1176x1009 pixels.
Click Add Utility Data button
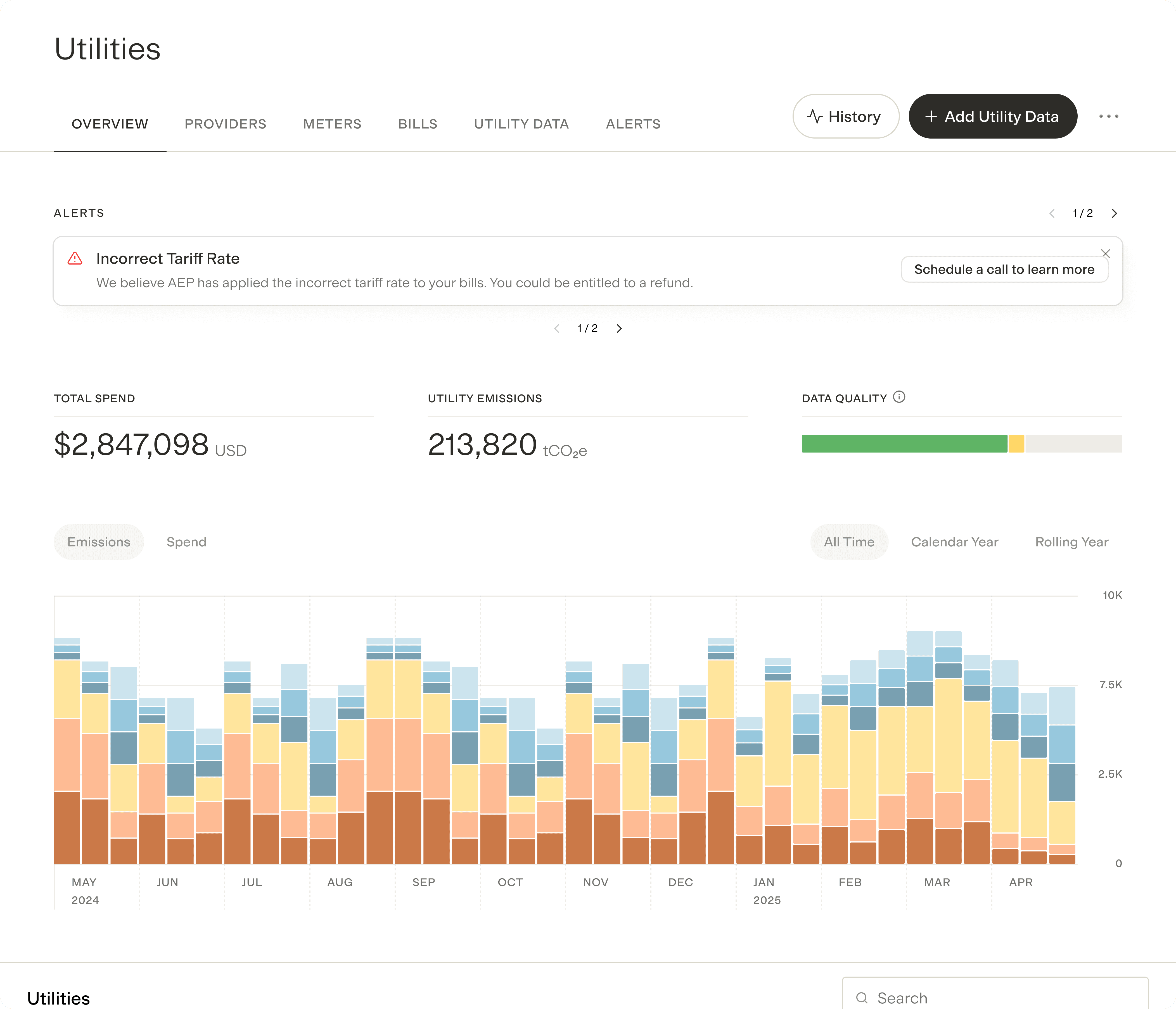[993, 116]
